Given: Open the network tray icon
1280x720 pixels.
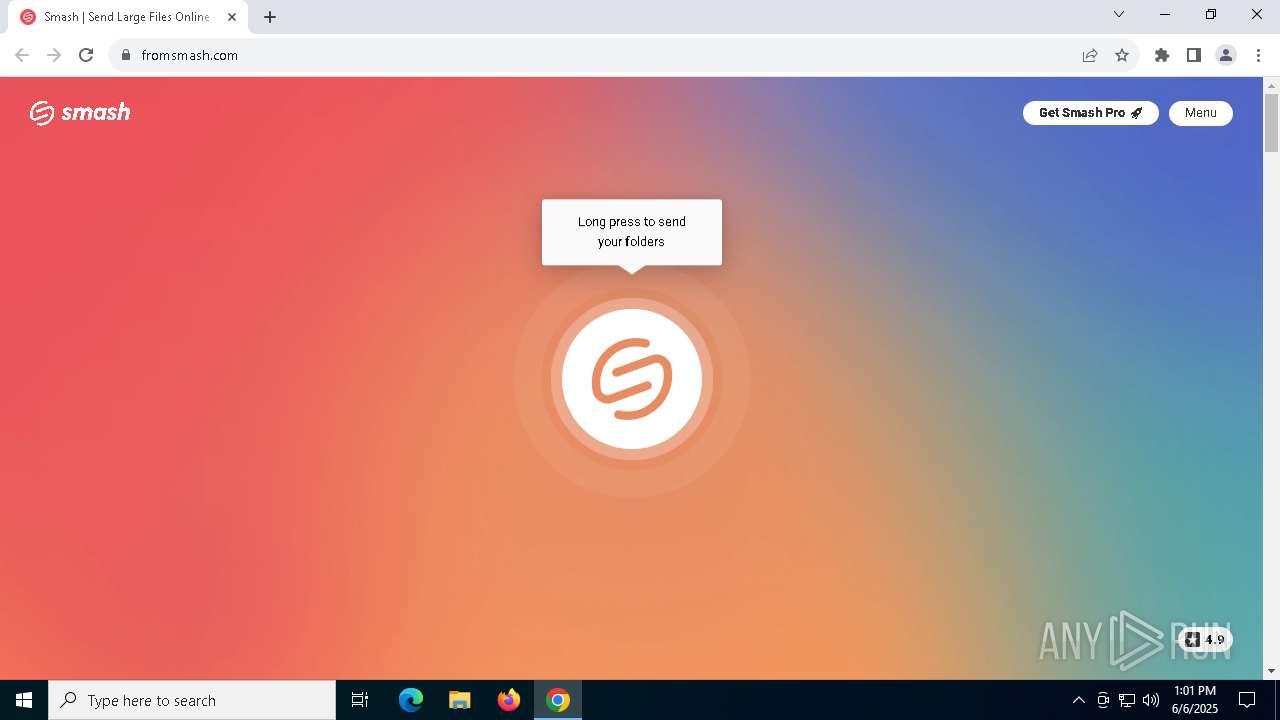Looking at the screenshot, I should [1127, 700].
